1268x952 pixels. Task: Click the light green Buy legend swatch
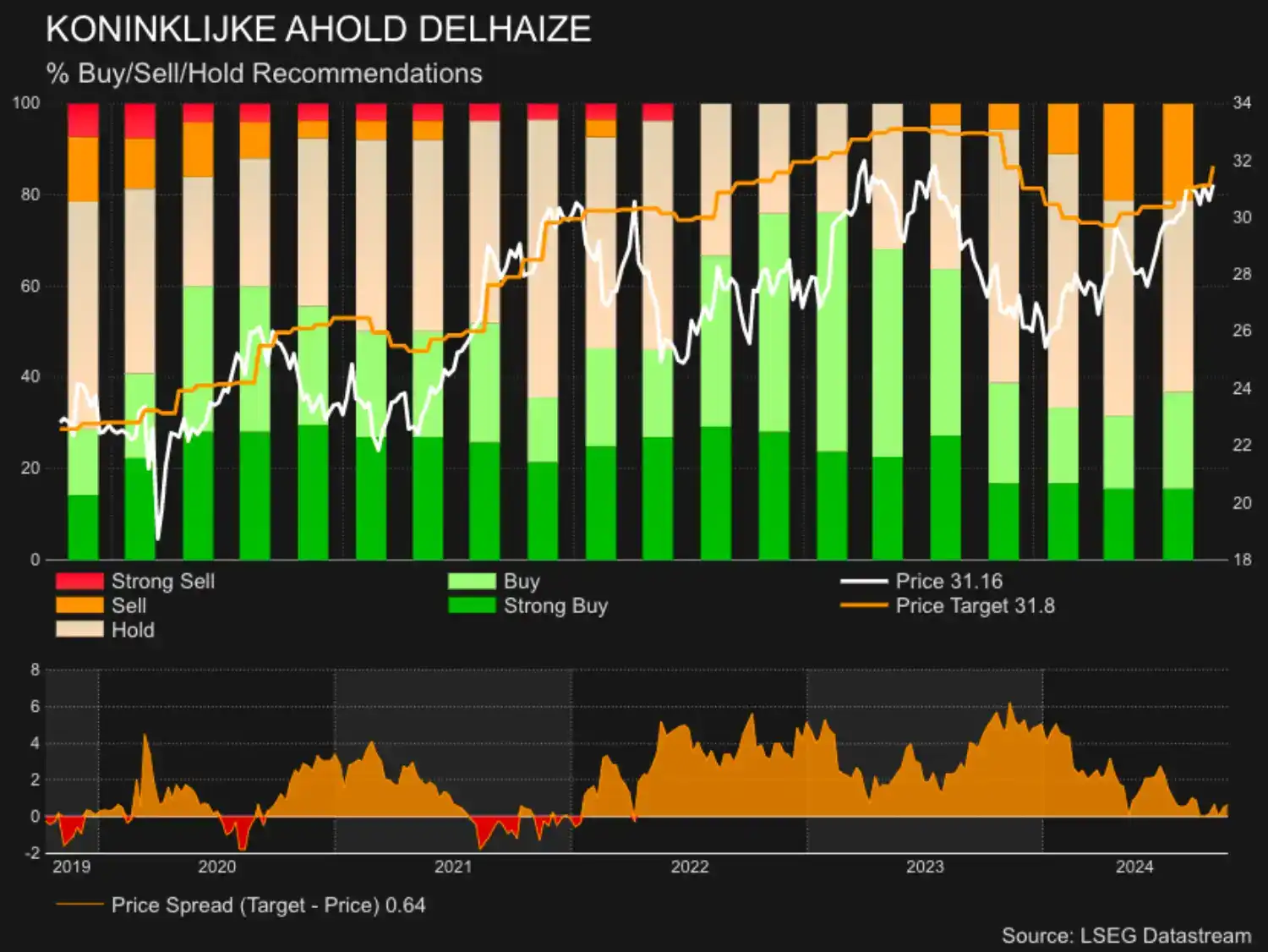point(472,581)
